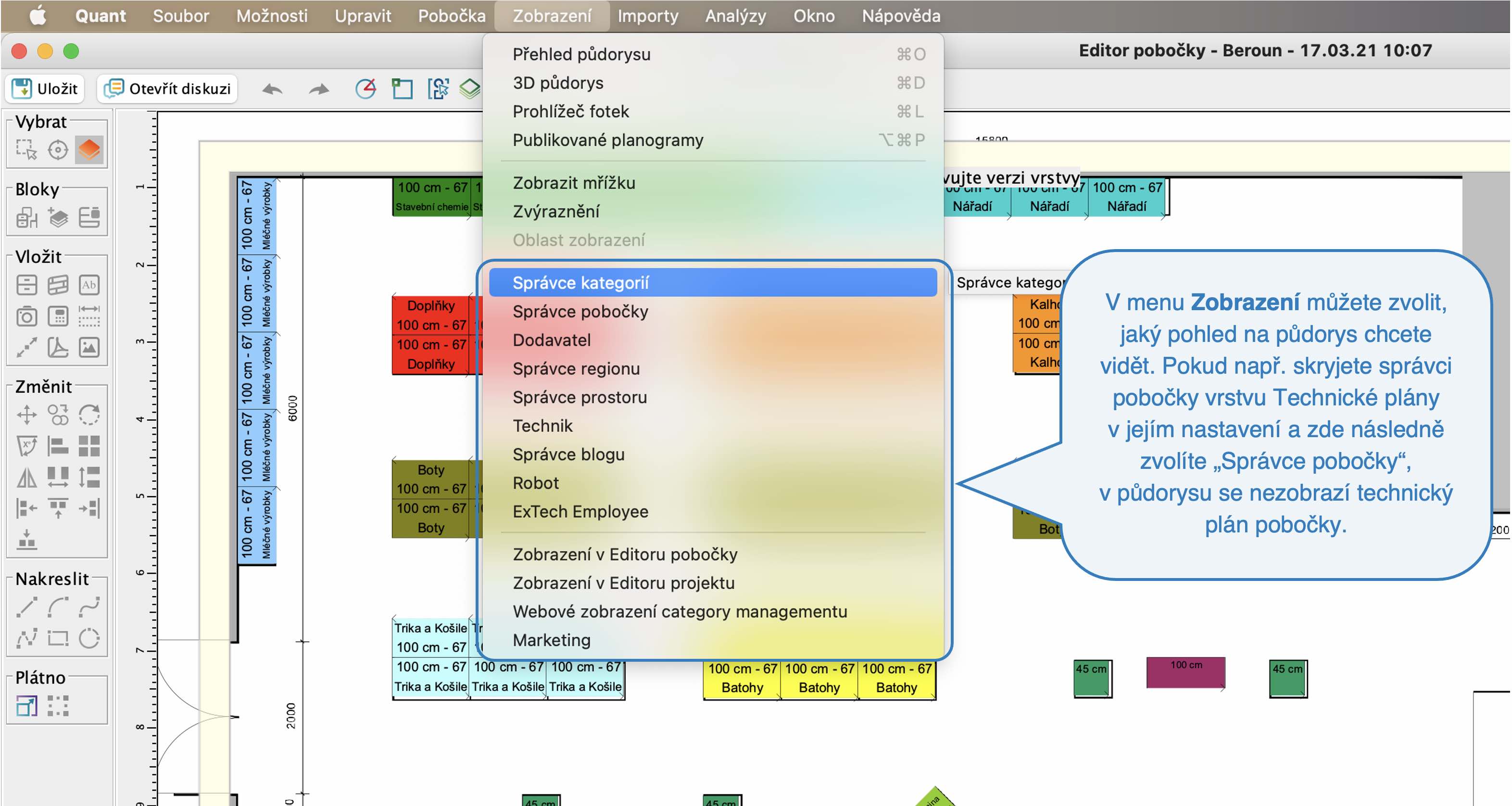Draw a straight line with Nakreslit tool
The image size is (1512, 806).
point(26,607)
